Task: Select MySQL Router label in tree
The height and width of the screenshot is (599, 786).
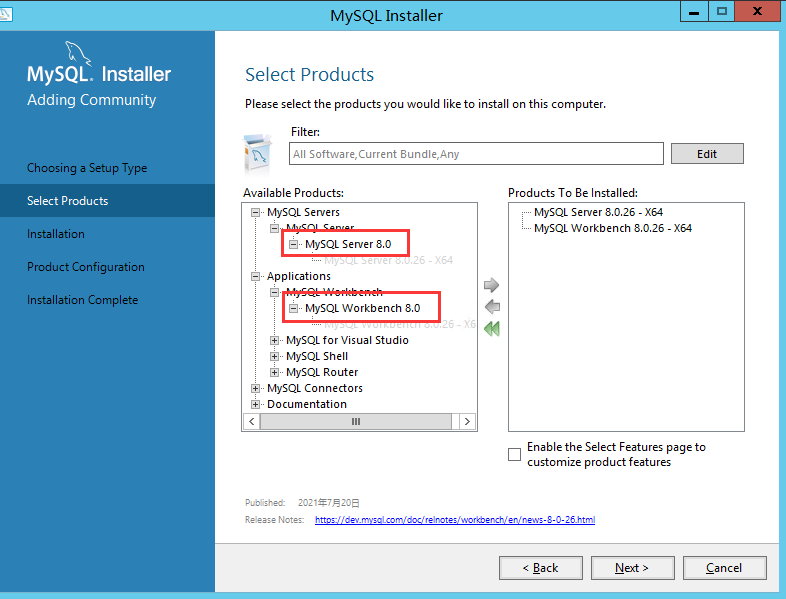Action: tap(322, 372)
